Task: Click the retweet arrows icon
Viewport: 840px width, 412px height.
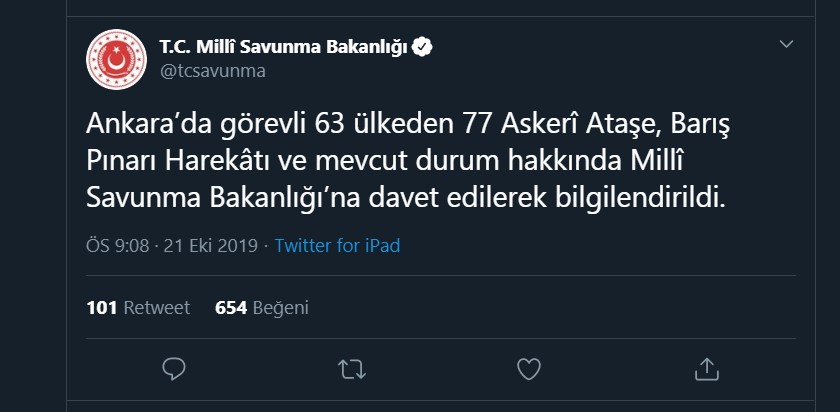Action: click(351, 369)
